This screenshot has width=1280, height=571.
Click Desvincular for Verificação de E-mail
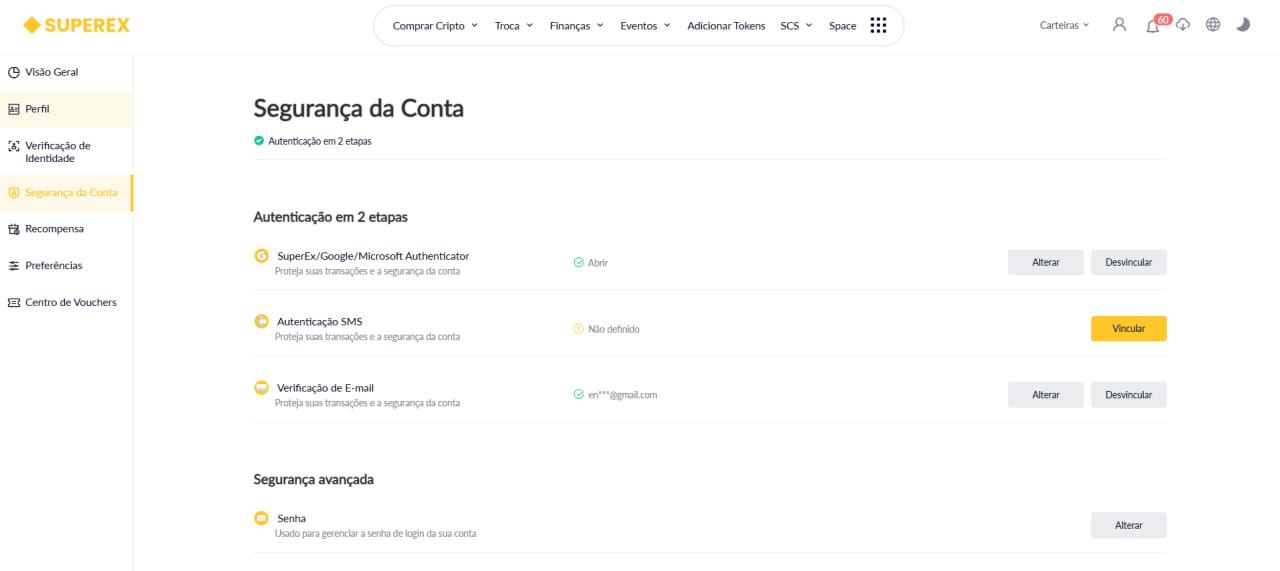coord(1128,395)
